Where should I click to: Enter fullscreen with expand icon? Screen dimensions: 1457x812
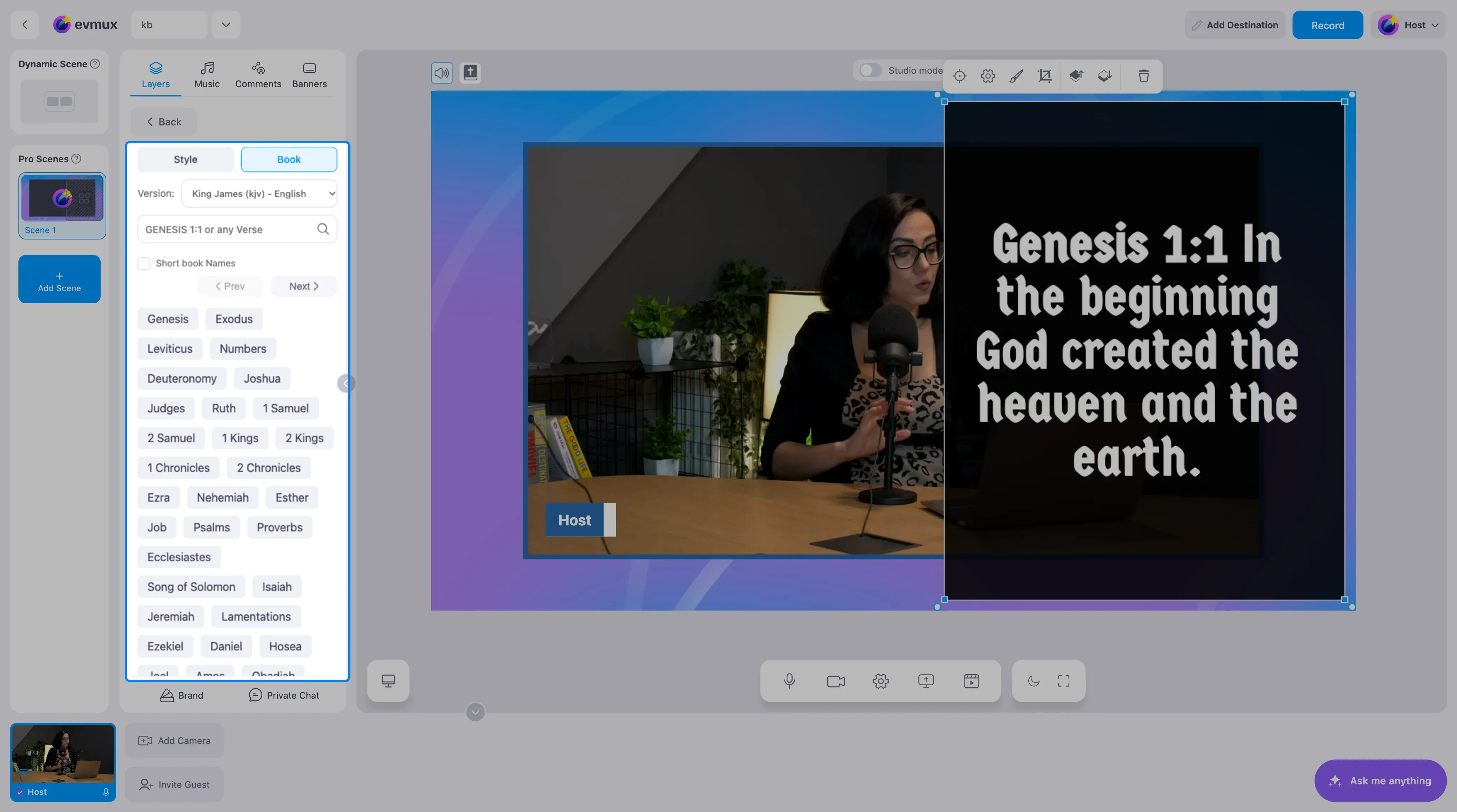pos(1063,681)
